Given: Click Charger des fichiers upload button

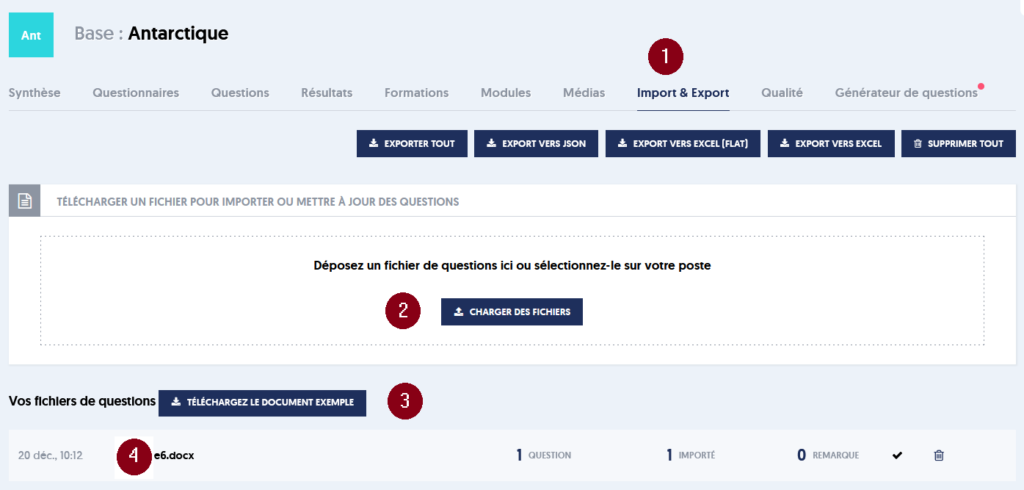Looking at the screenshot, I should pyautogui.click(x=512, y=312).
